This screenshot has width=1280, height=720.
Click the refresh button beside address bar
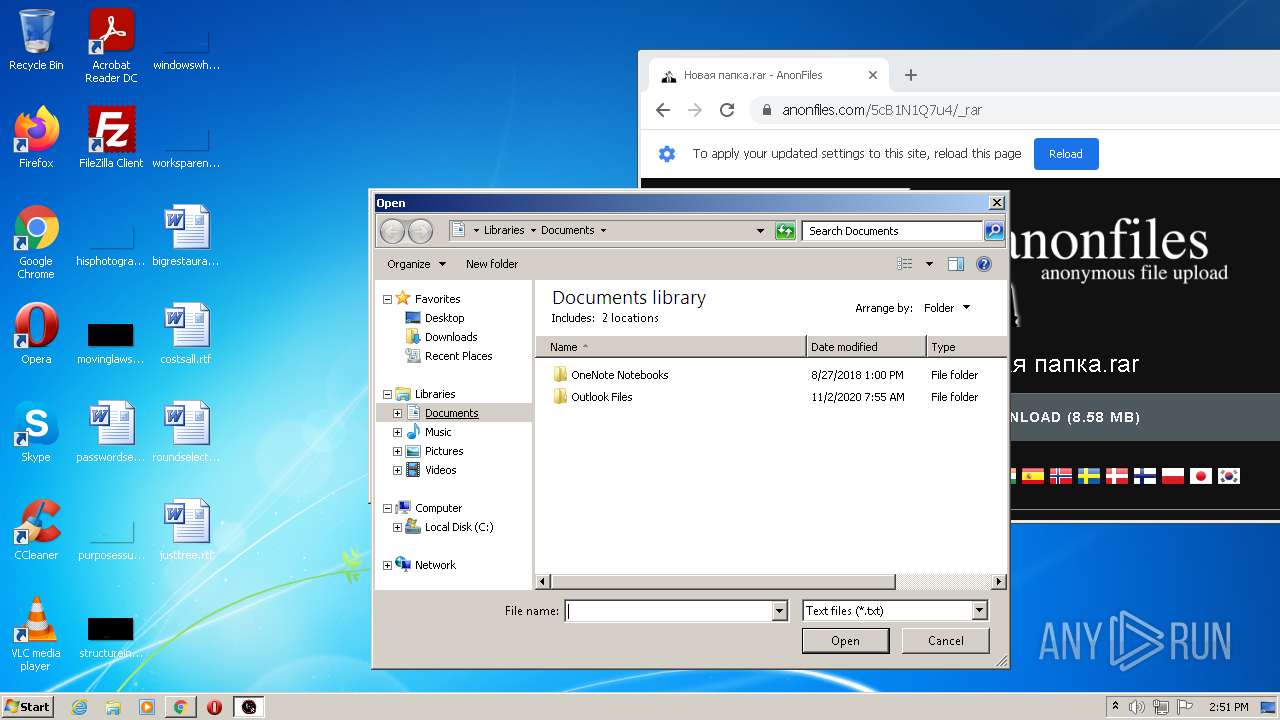[x=785, y=231]
